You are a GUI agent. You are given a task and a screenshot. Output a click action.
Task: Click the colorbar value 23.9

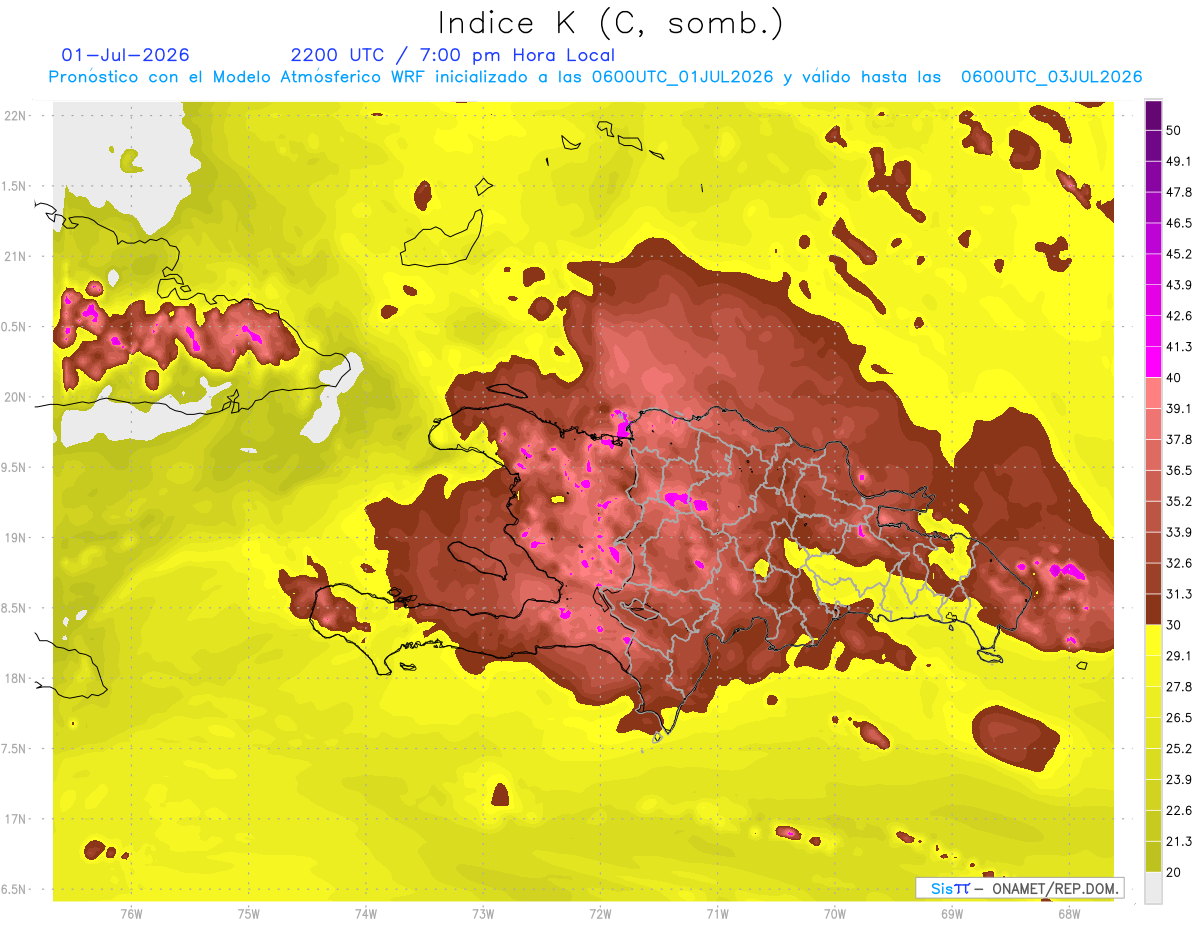(x=1178, y=780)
